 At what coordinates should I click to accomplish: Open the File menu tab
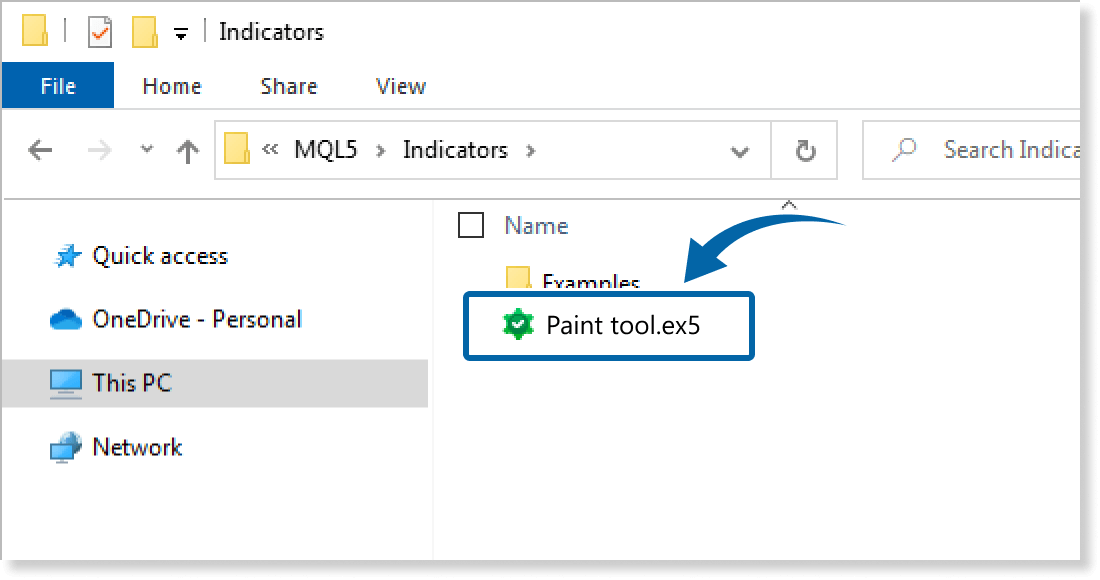point(57,87)
